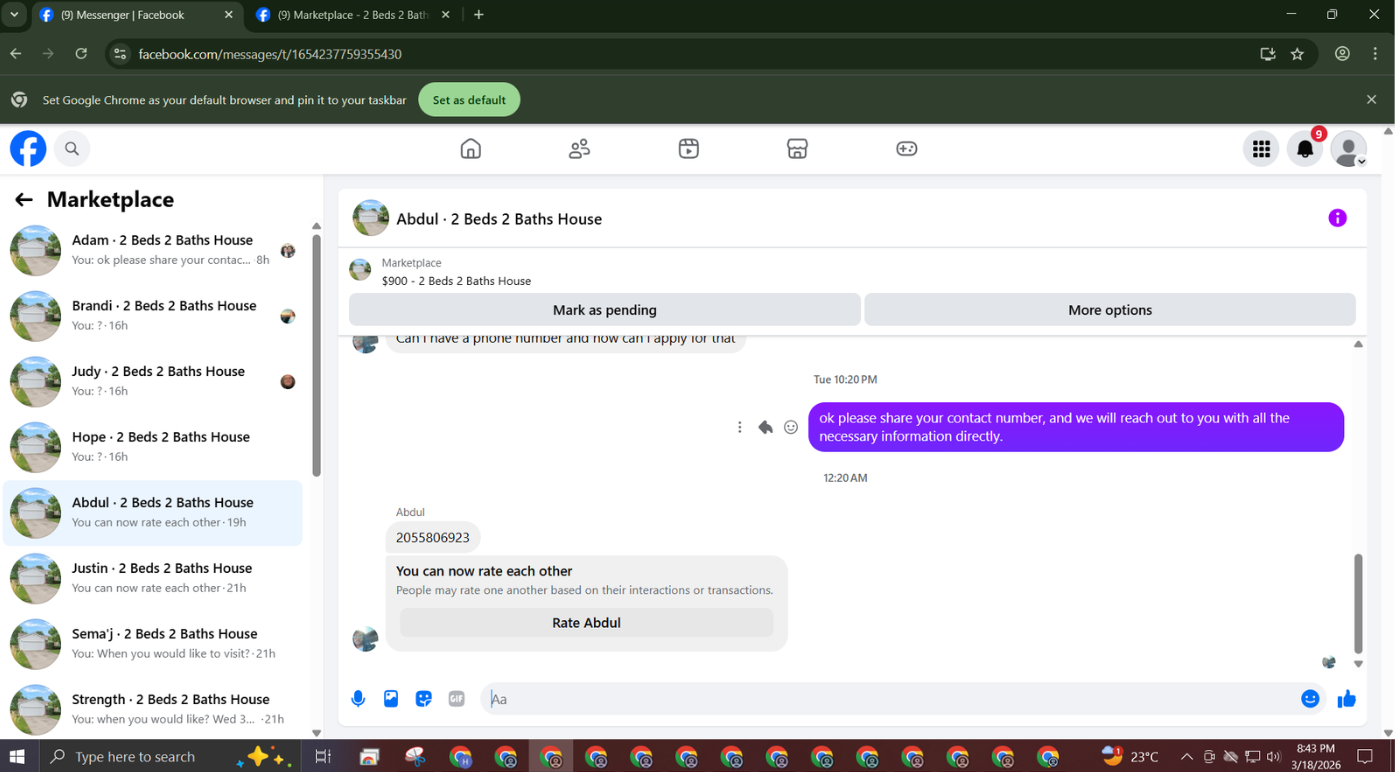Open weather widget showing 23°C

[x=1130, y=757]
